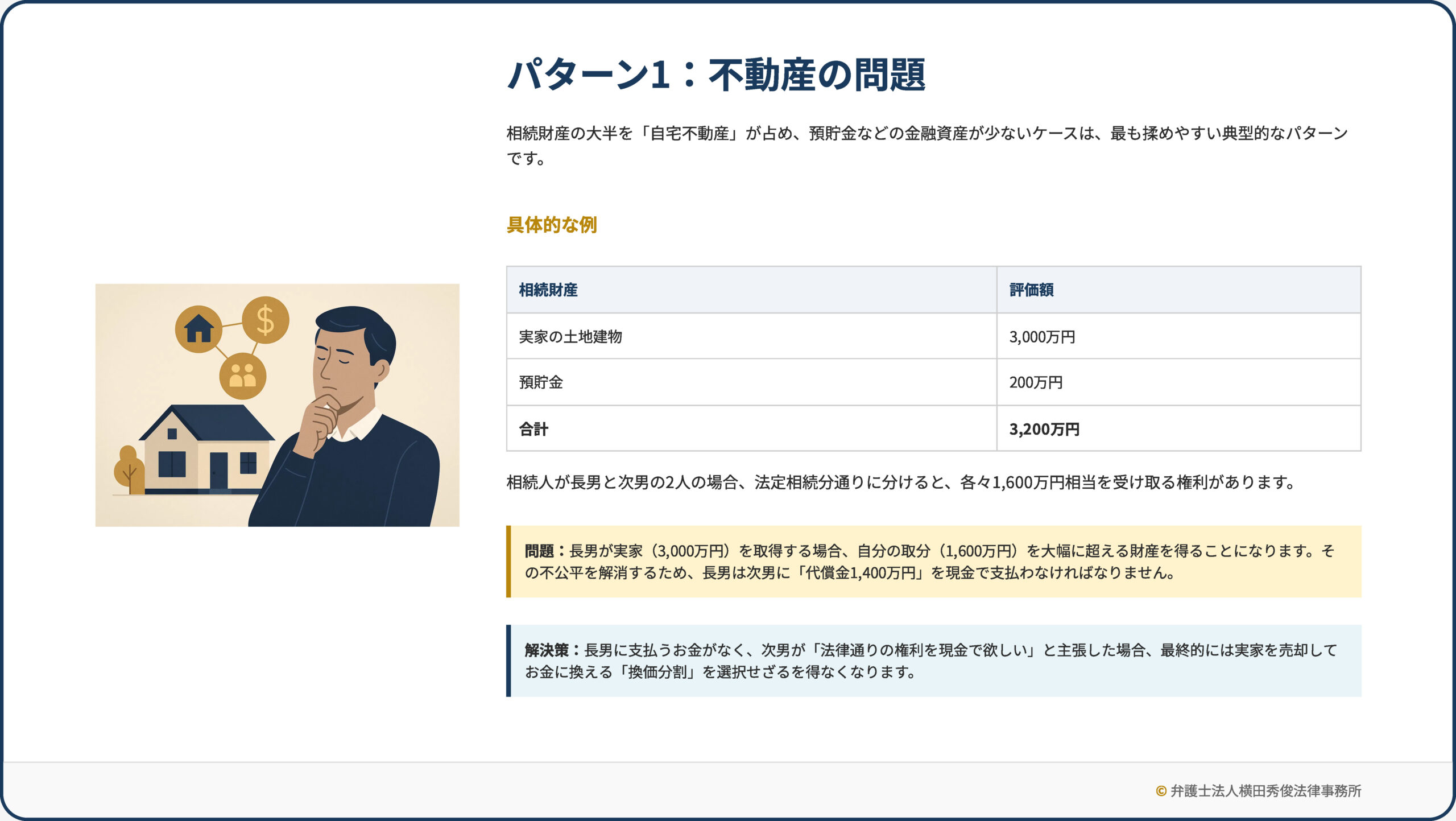The image size is (1456, 821).
Task: Click the dollar sign coin icon
Action: [265, 320]
